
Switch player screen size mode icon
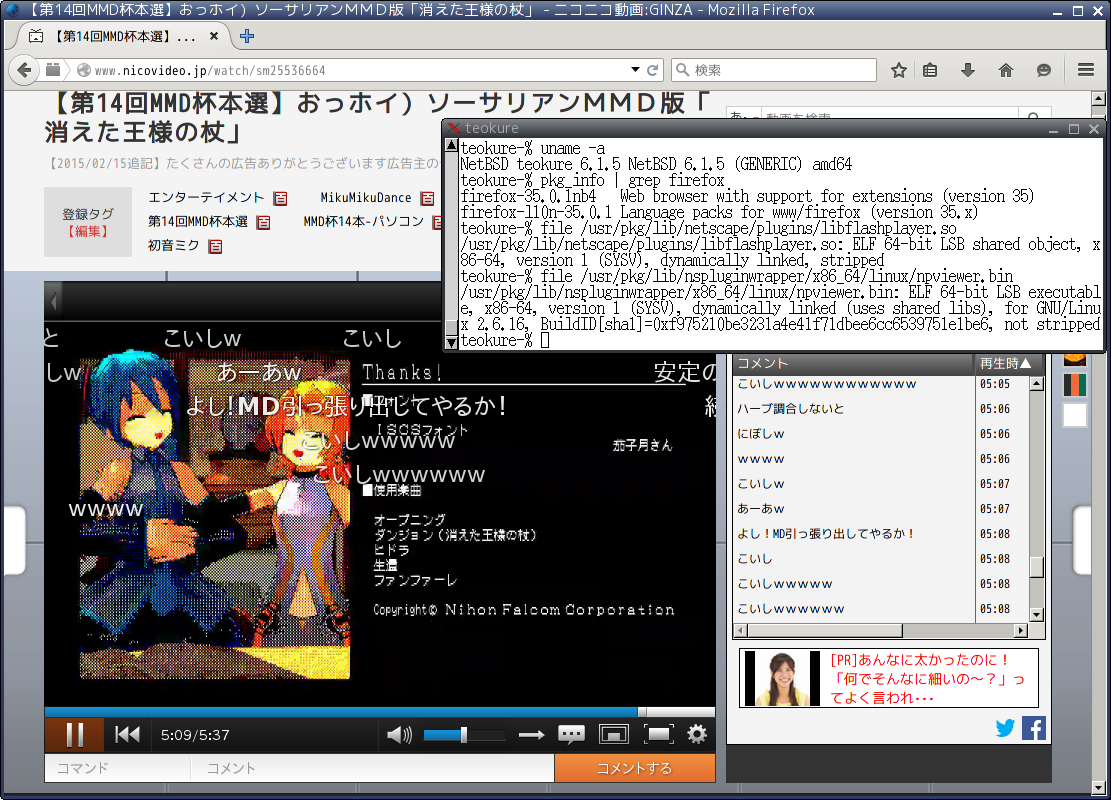[x=614, y=735]
